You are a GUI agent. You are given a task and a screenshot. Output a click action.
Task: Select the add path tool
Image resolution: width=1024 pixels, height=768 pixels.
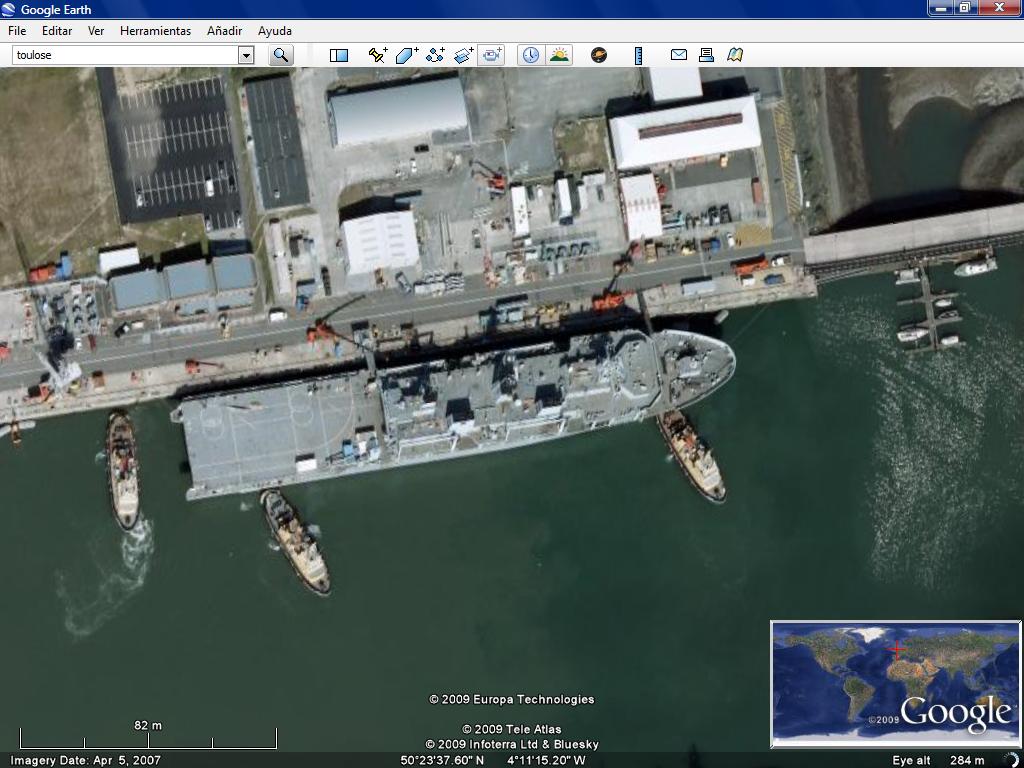tap(435, 55)
